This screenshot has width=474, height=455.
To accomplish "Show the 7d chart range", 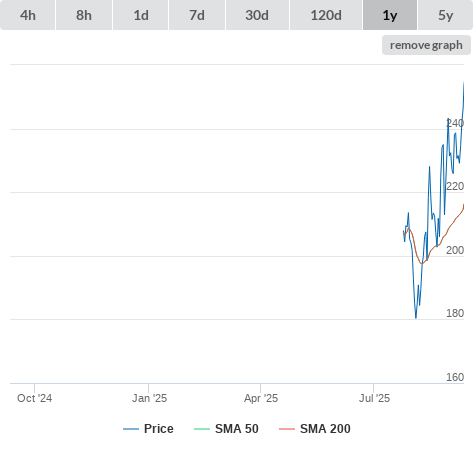I will [x=197, y=15].
